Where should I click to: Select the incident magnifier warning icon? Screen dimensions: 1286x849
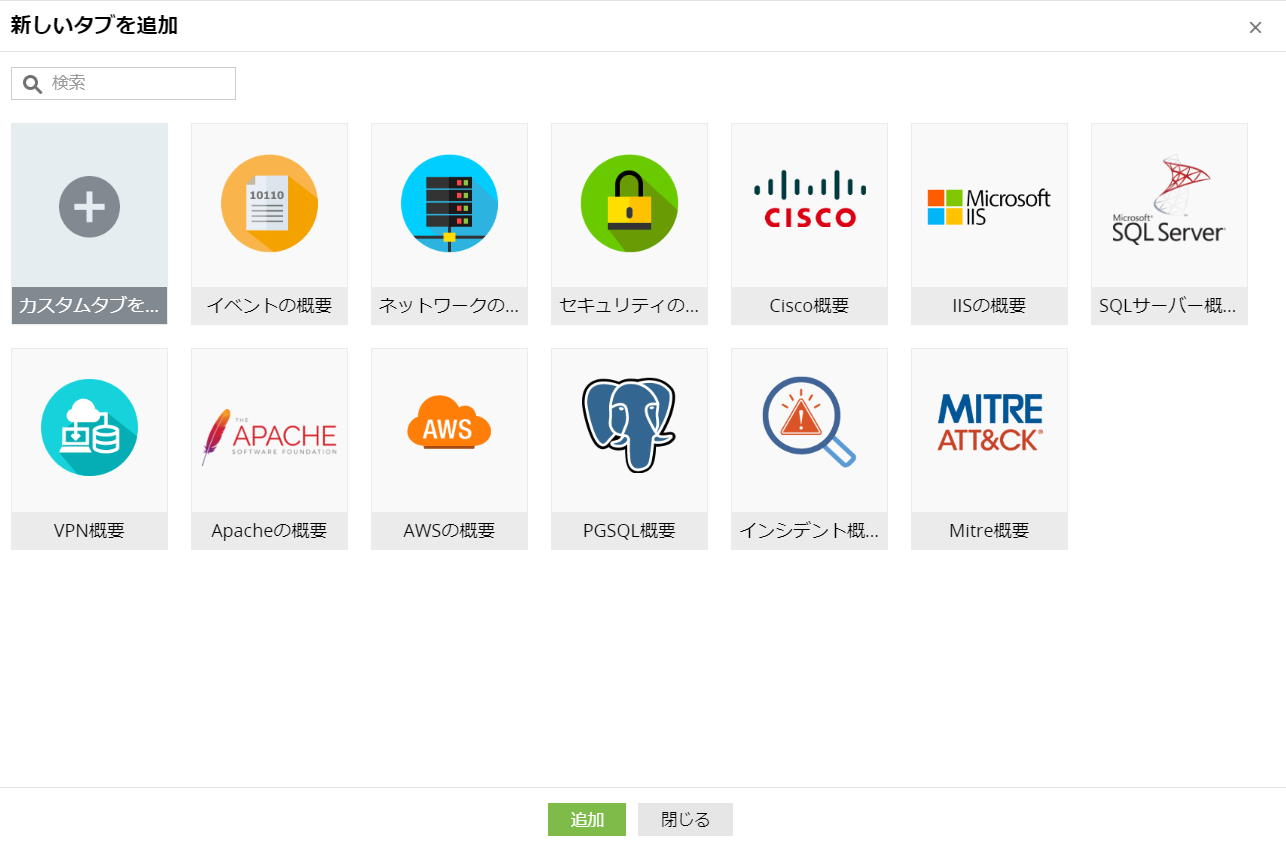pos(809,422)
